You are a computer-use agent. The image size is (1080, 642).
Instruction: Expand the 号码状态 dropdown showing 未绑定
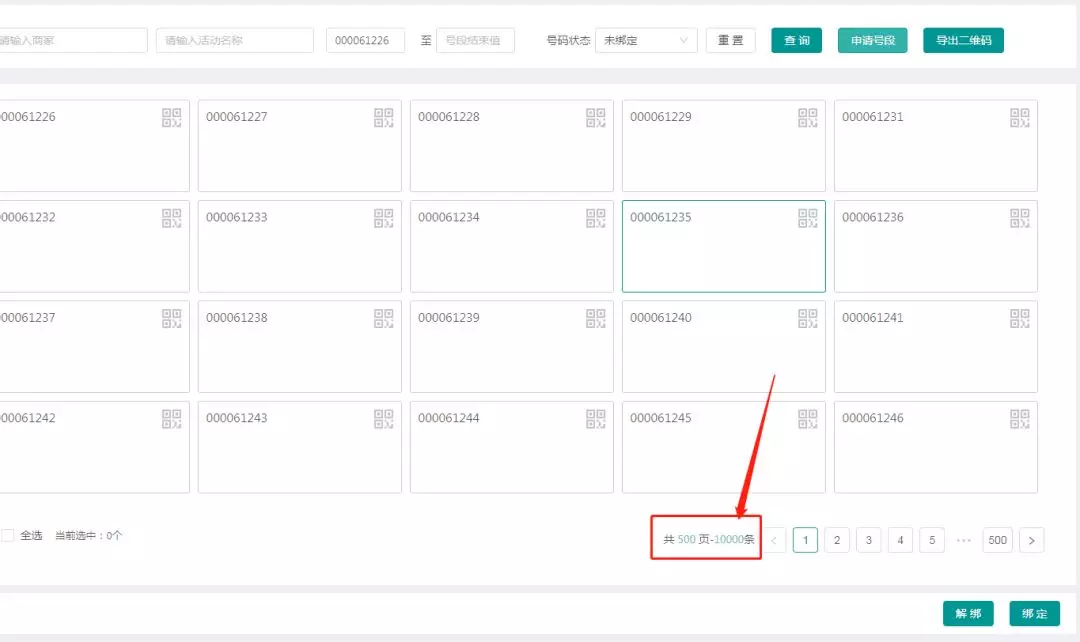[646, 41]
